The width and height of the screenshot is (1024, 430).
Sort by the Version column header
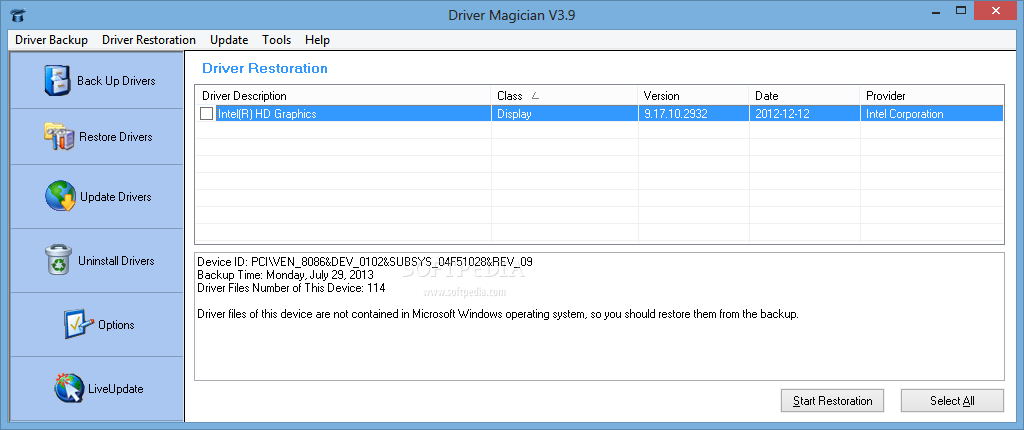[x=694, y=95]
